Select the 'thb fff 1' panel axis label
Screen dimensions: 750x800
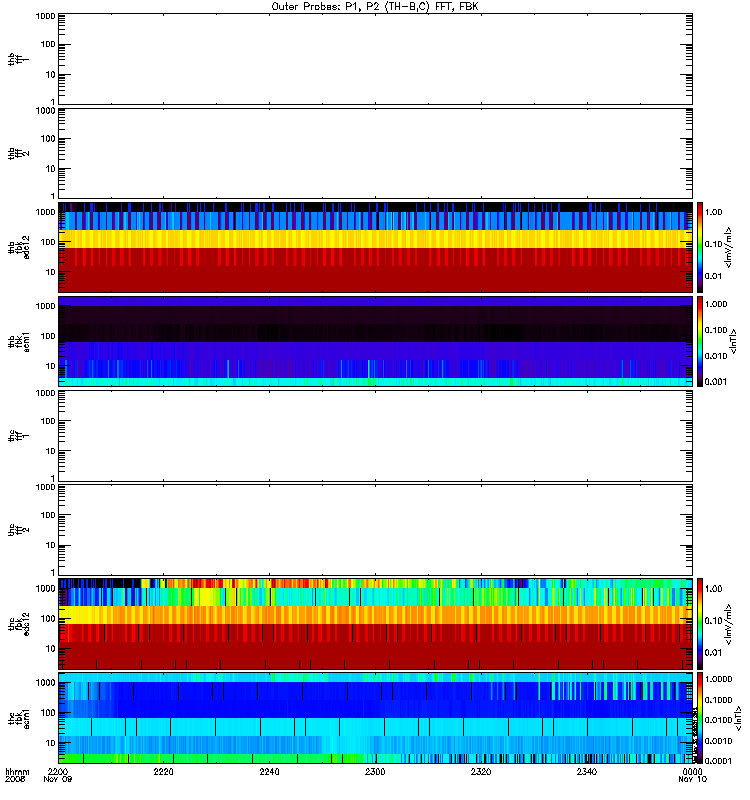click(x=18, y=59)
